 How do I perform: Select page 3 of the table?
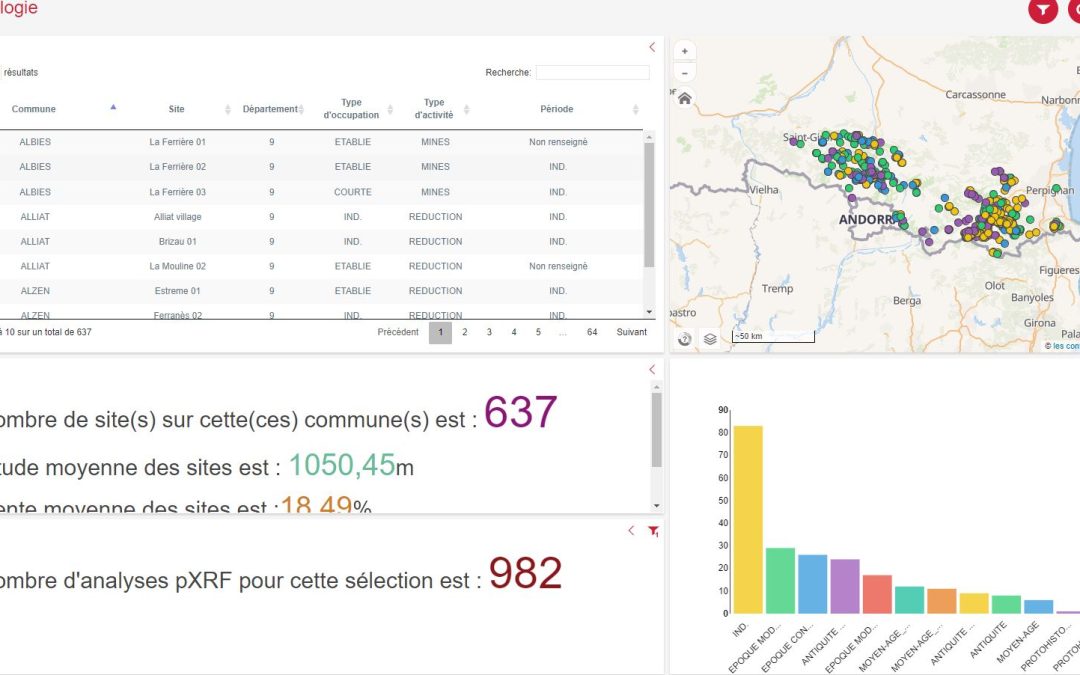[487, 331]
